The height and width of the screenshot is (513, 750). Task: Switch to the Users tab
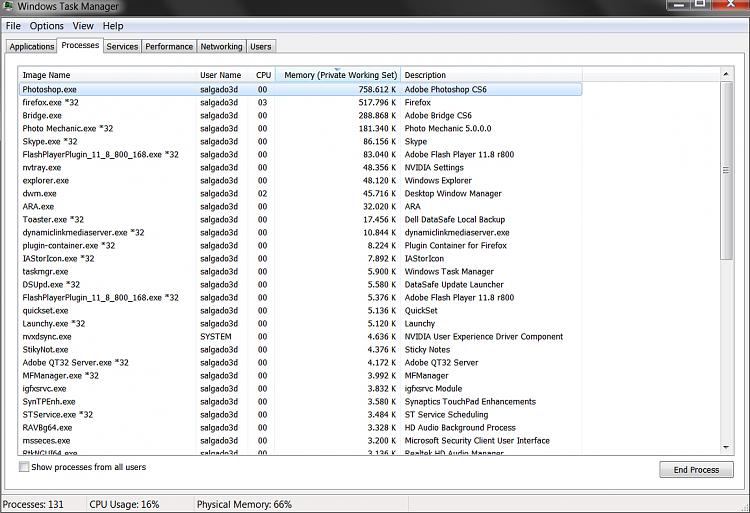[261, 46]
